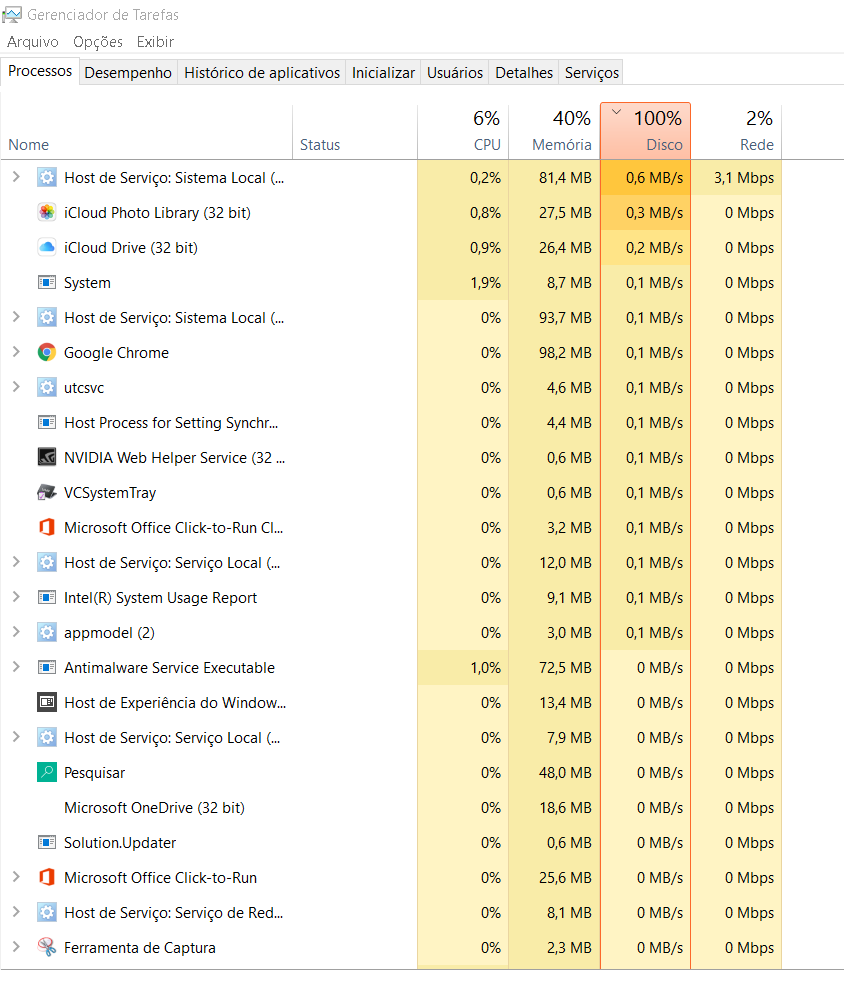Click the utcsvc gear icon

pos(47,387)
